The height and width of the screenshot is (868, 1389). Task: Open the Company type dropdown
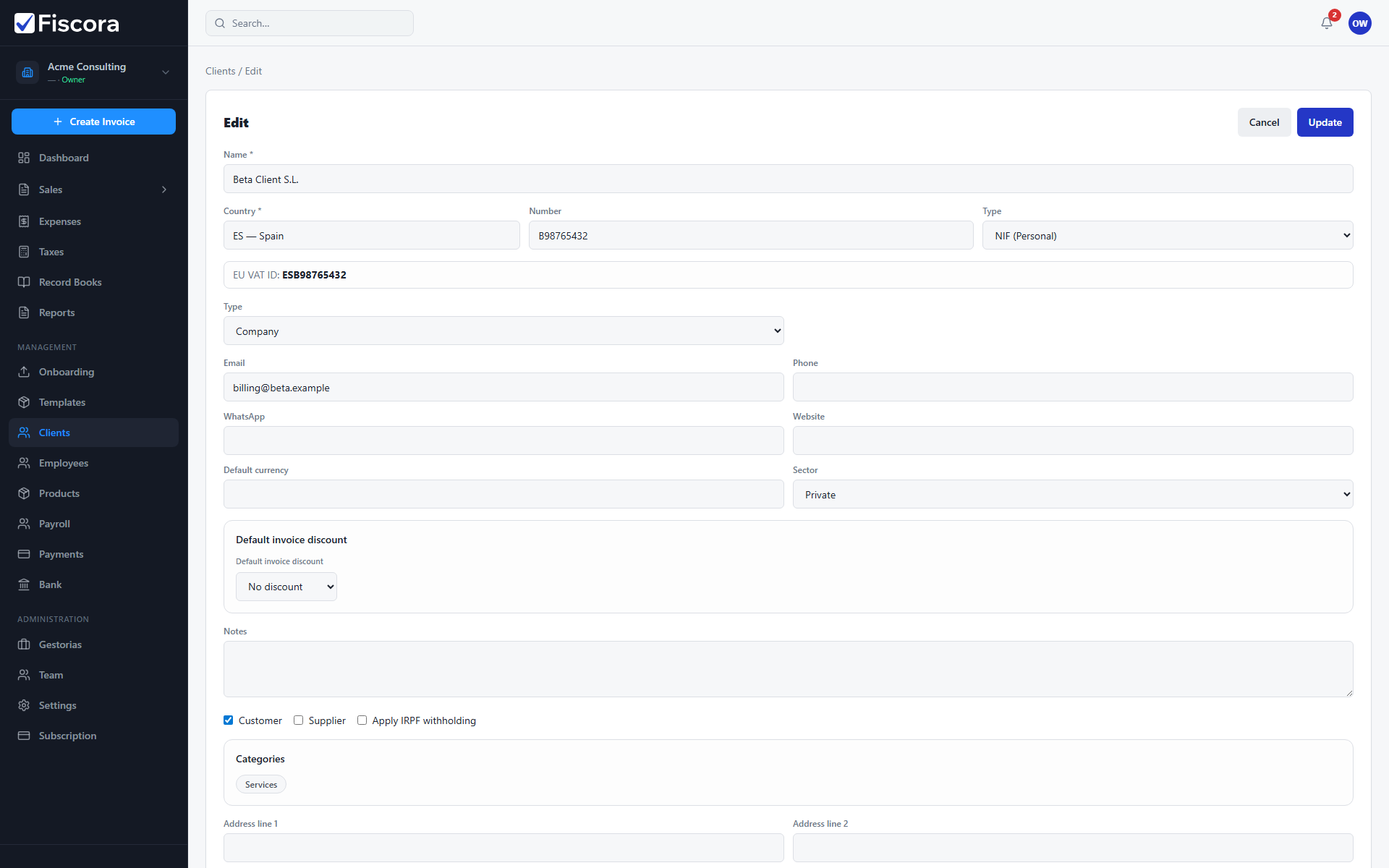click(x=503, y=331)
